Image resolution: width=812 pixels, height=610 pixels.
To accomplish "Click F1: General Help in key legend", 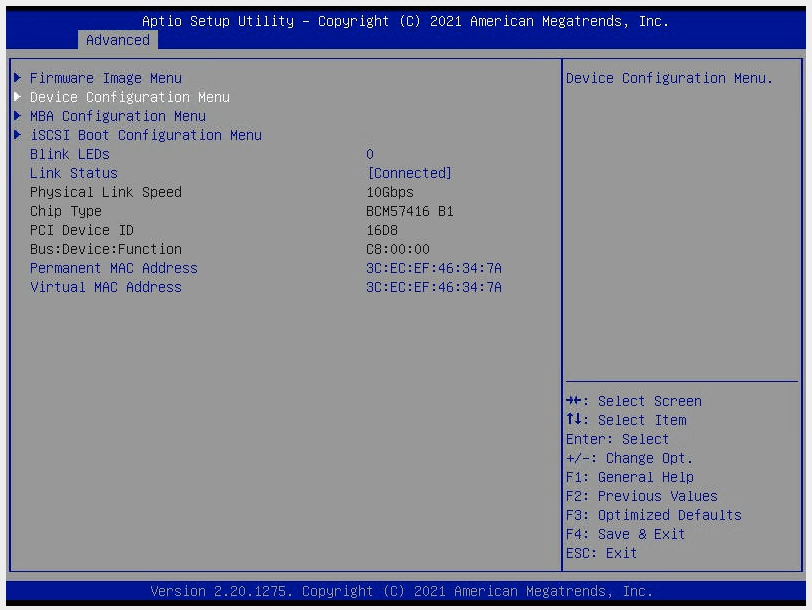I will [629, 477].
